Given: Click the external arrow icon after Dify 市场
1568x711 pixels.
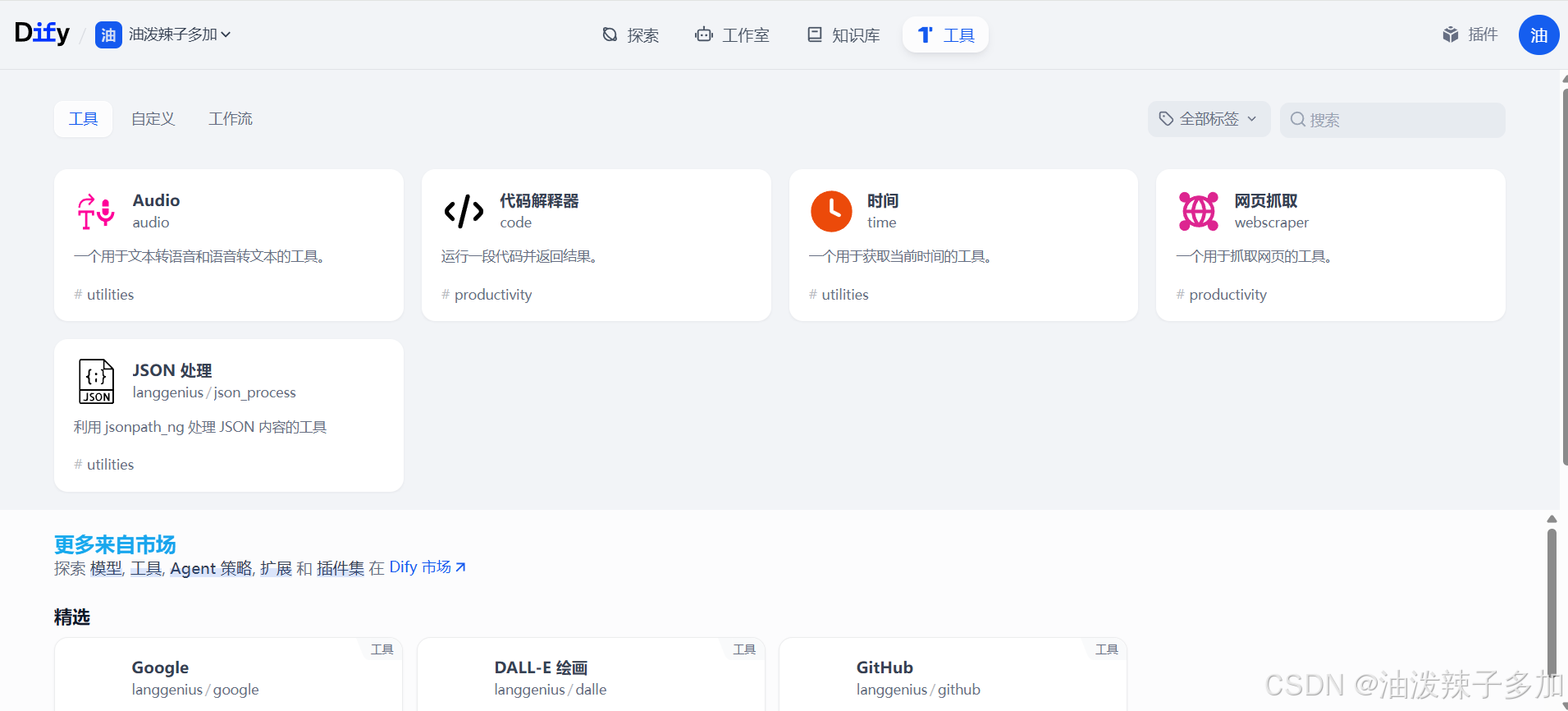Looking at the screenshot, I should [x=460, y=567].
